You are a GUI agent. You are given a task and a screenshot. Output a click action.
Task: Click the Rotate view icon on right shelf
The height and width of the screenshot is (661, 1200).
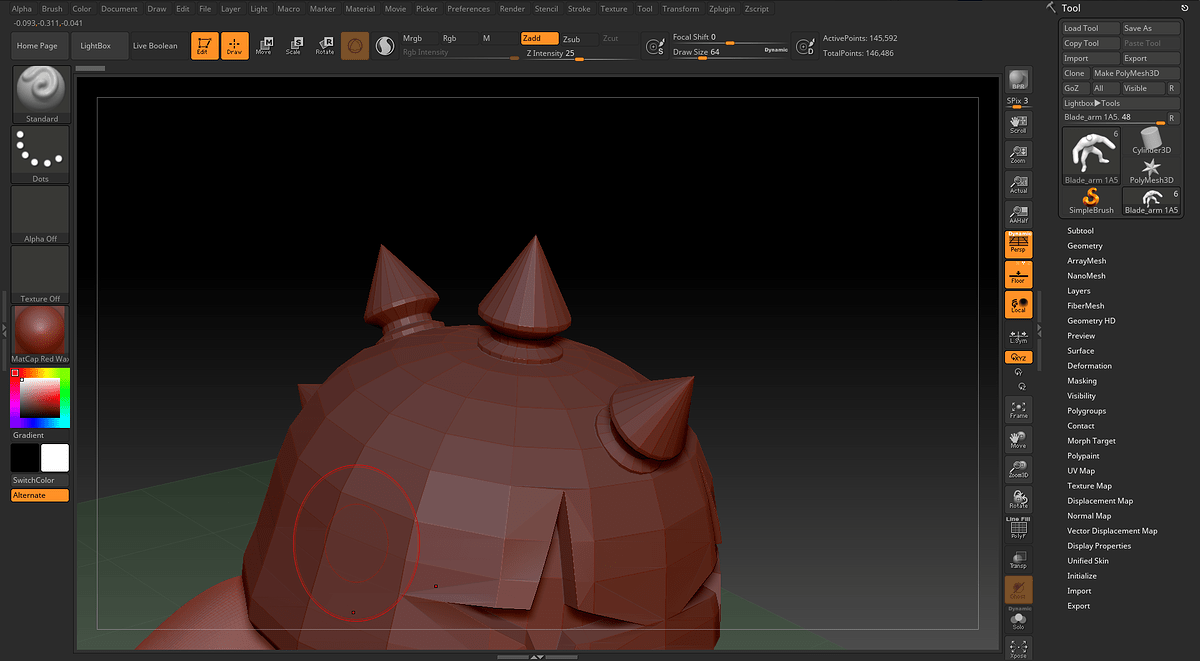[1018, 499]
